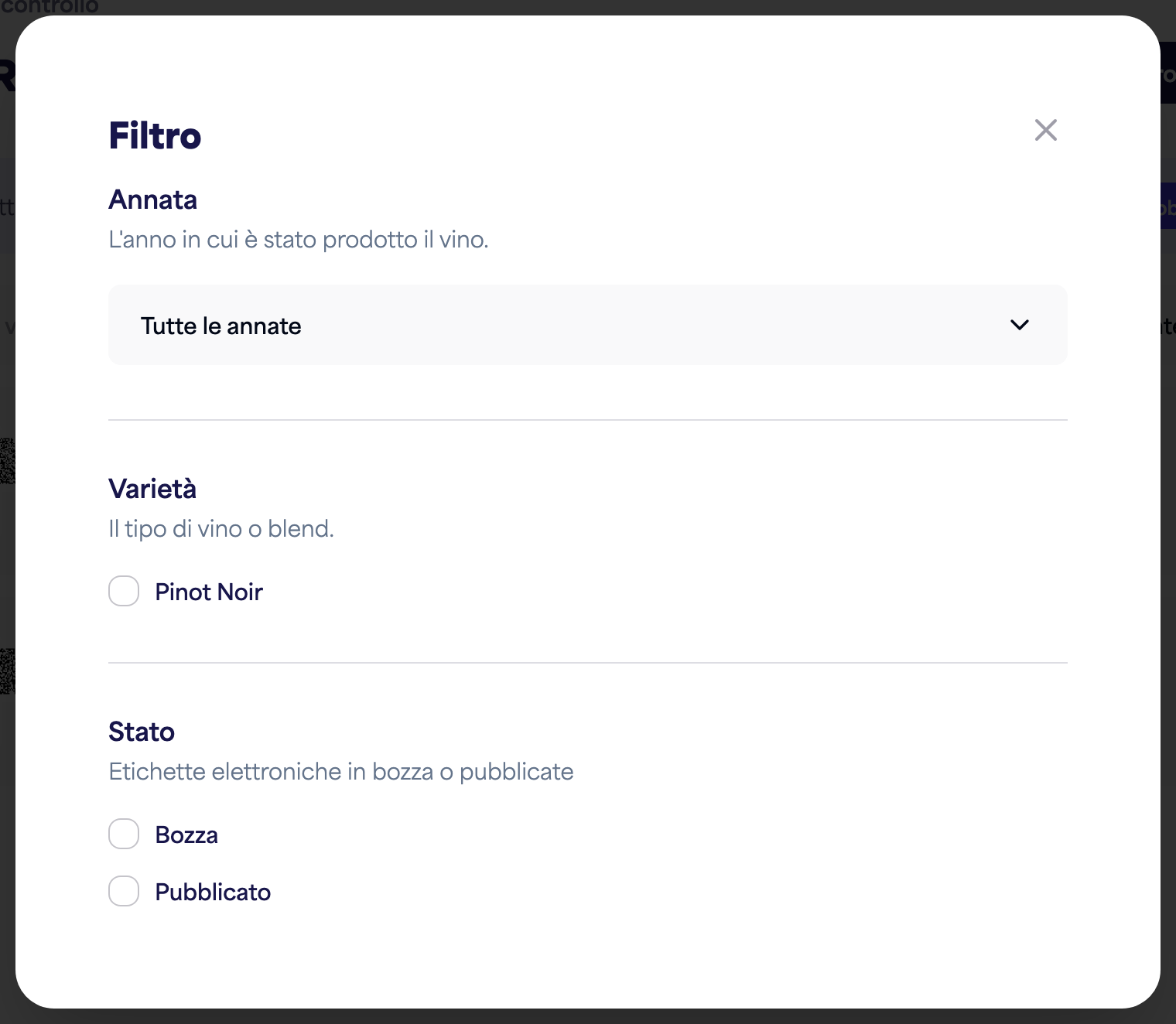Click the Pinot Noir label
The width and height of the screenshot is (1176, 1024).
click(209, 592)
